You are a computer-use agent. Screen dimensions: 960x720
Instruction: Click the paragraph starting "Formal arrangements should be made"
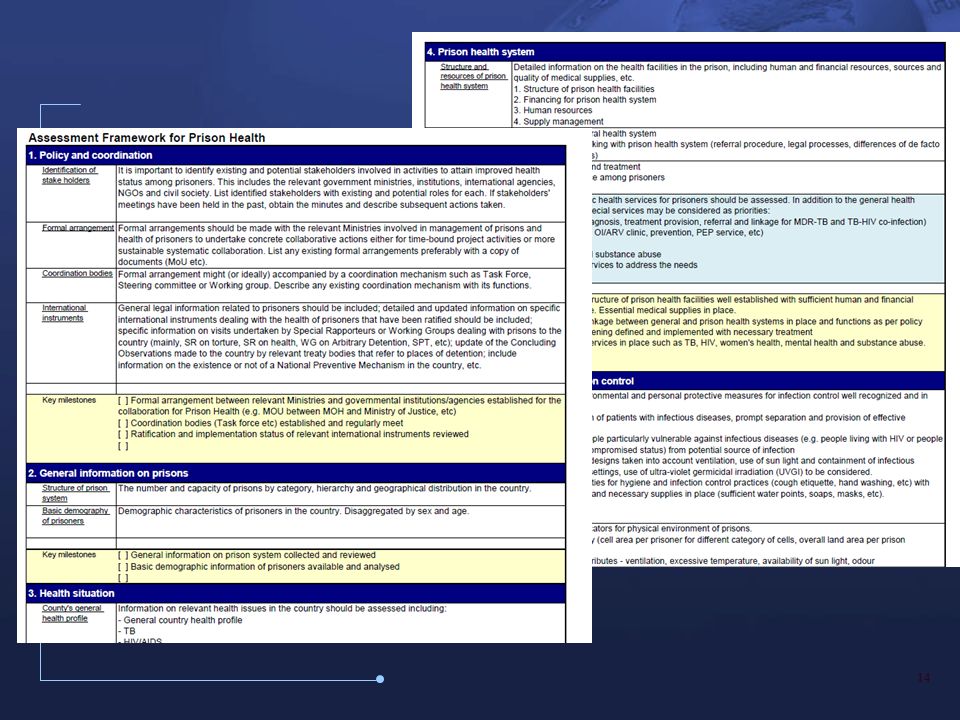point(336,245)
